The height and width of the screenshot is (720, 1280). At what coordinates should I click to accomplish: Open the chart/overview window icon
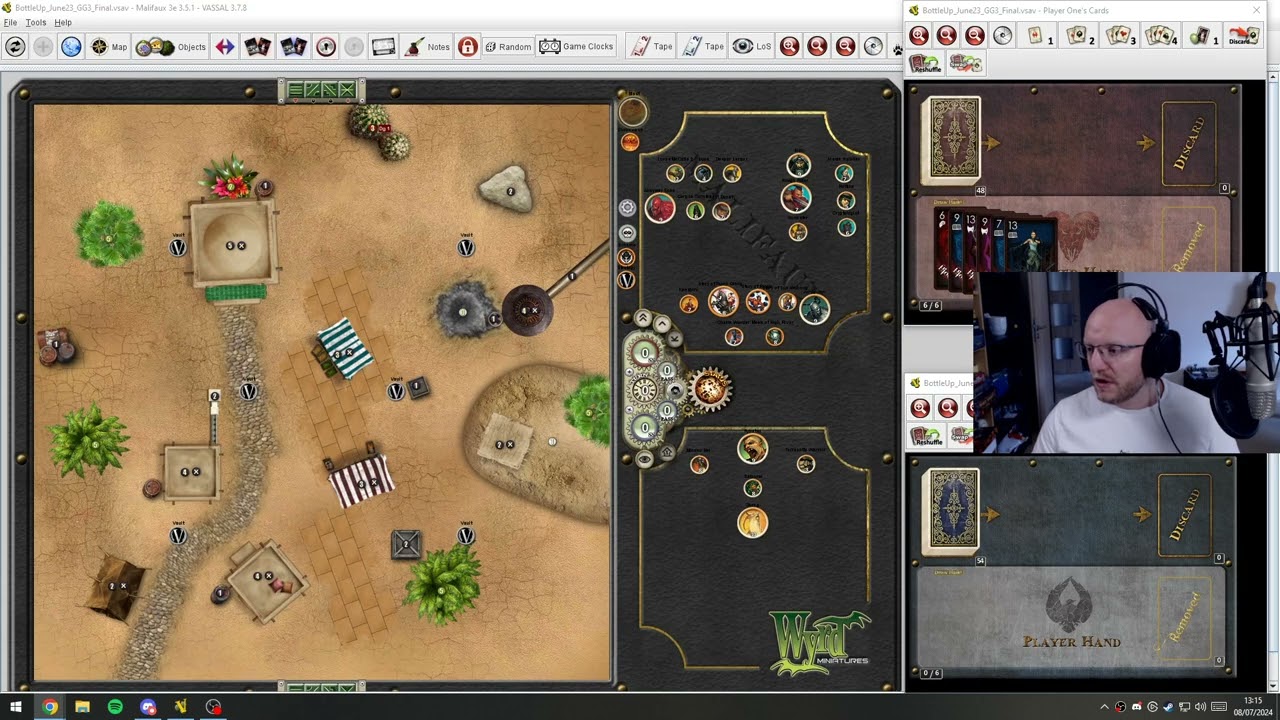click(383, 46)
